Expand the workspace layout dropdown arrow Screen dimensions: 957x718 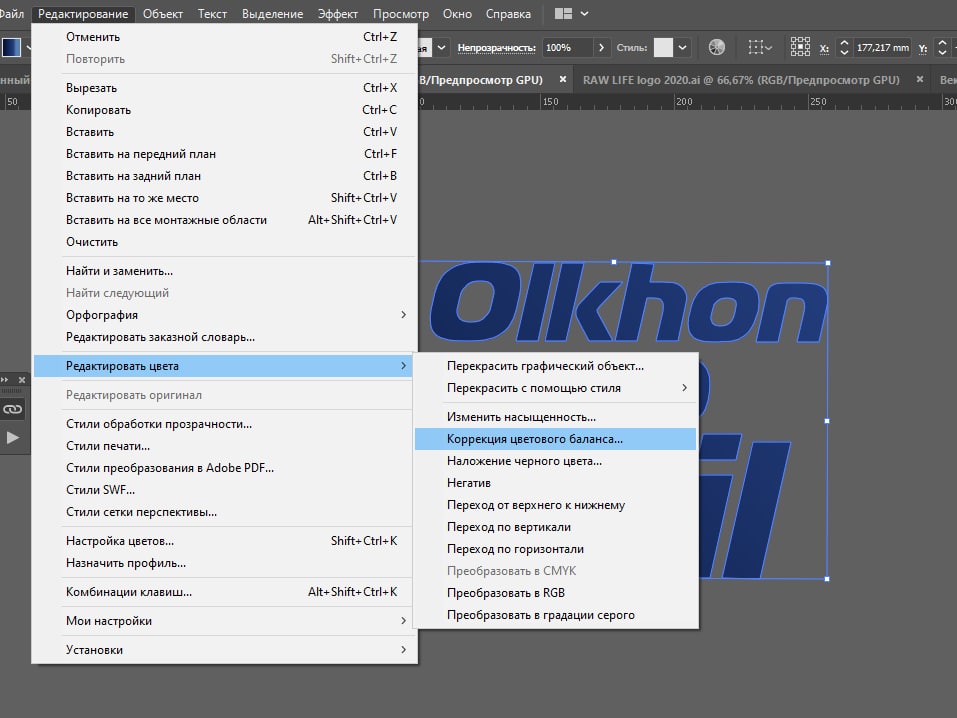click(x=584, y=13)
